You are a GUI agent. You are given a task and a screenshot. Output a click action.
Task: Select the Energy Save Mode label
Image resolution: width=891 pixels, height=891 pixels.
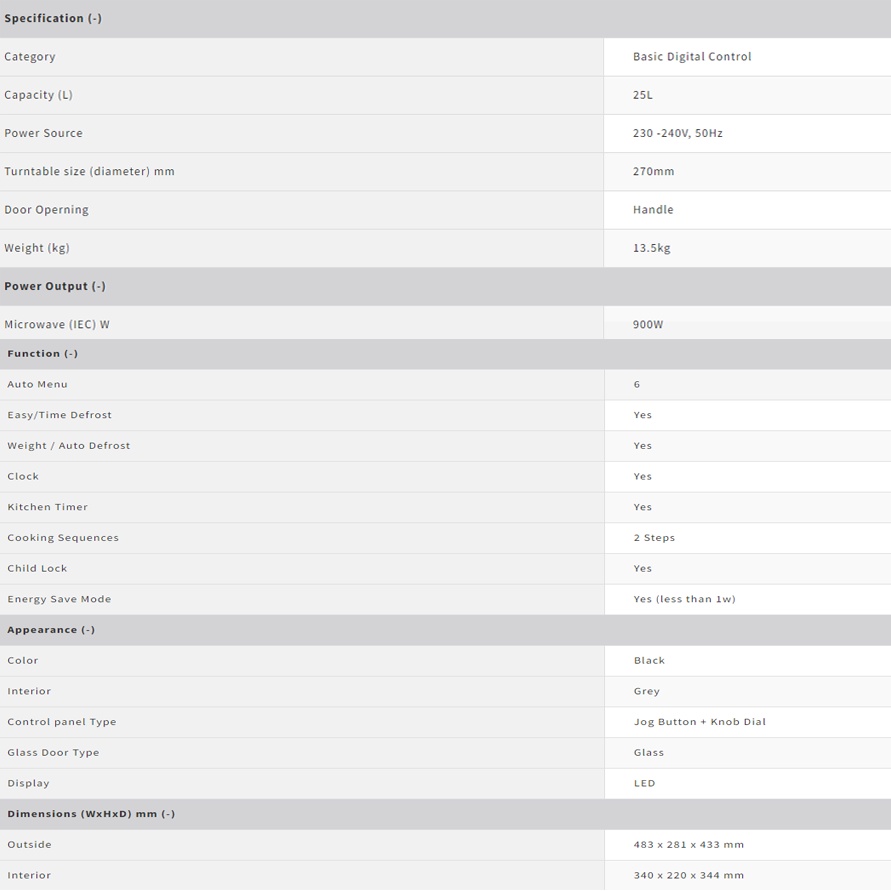(59, 599)
